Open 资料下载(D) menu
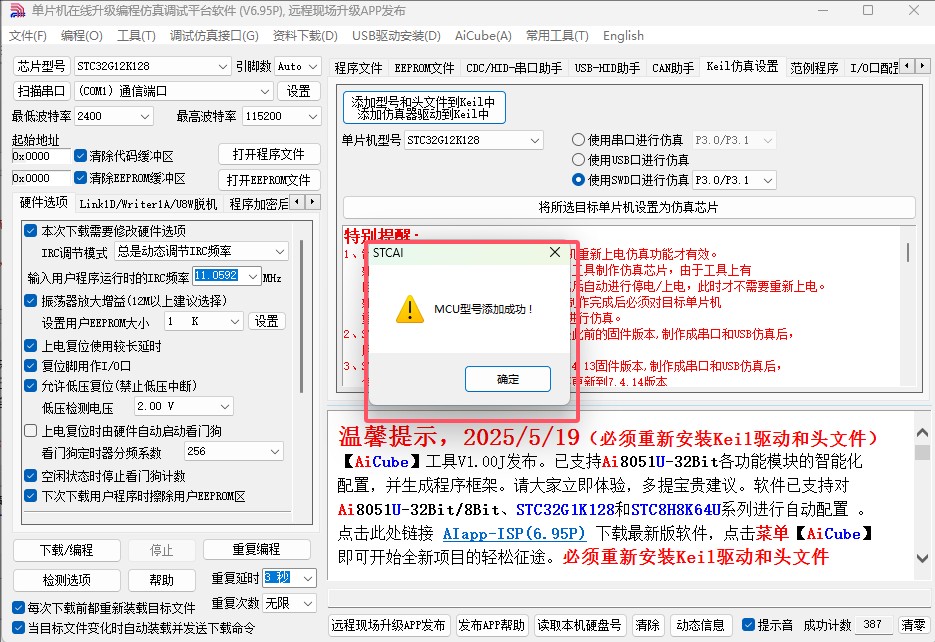The width and height of the screenshot is (935, 642). tap(305, 36)
